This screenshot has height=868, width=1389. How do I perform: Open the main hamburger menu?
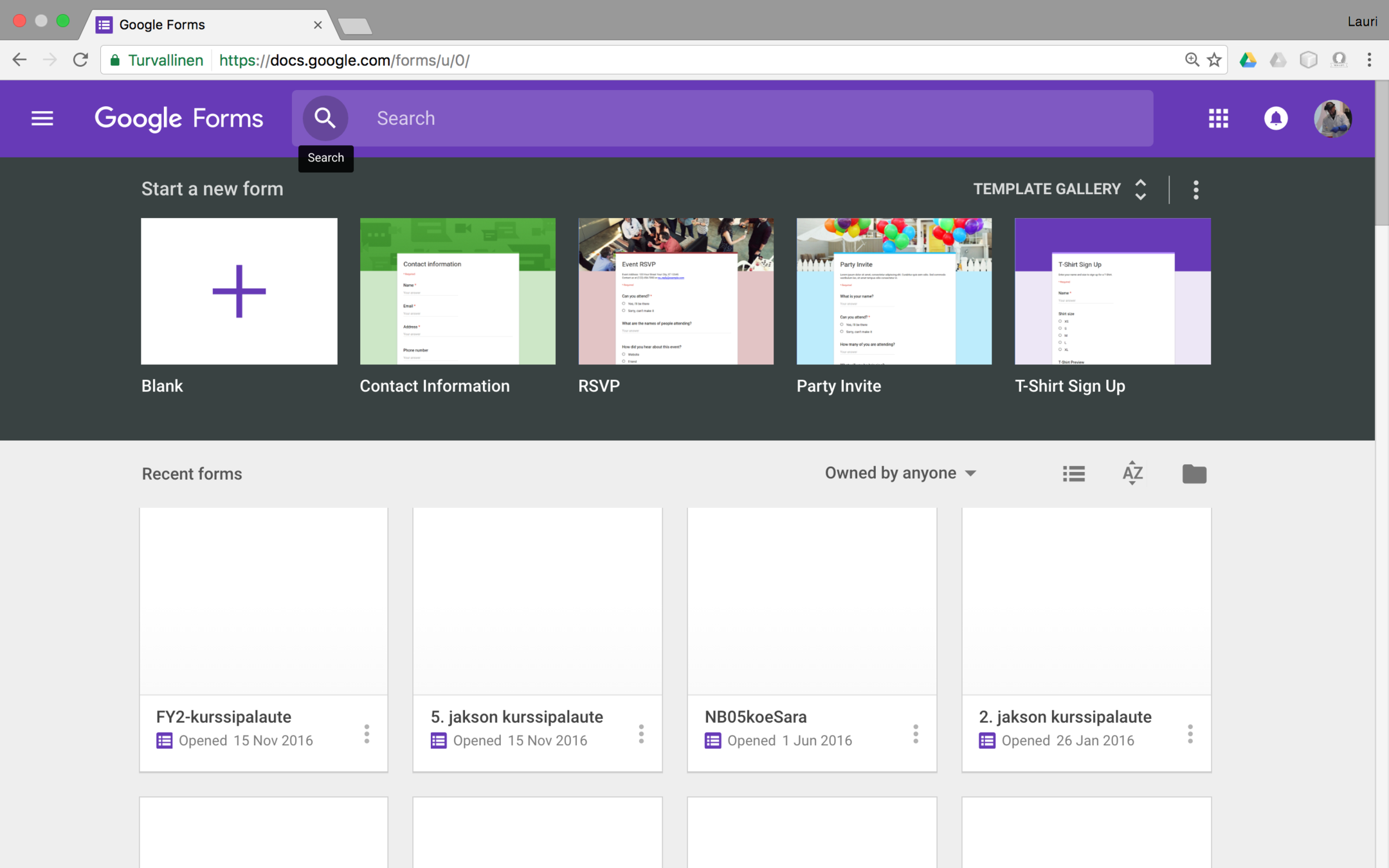[x=42, y=118]
